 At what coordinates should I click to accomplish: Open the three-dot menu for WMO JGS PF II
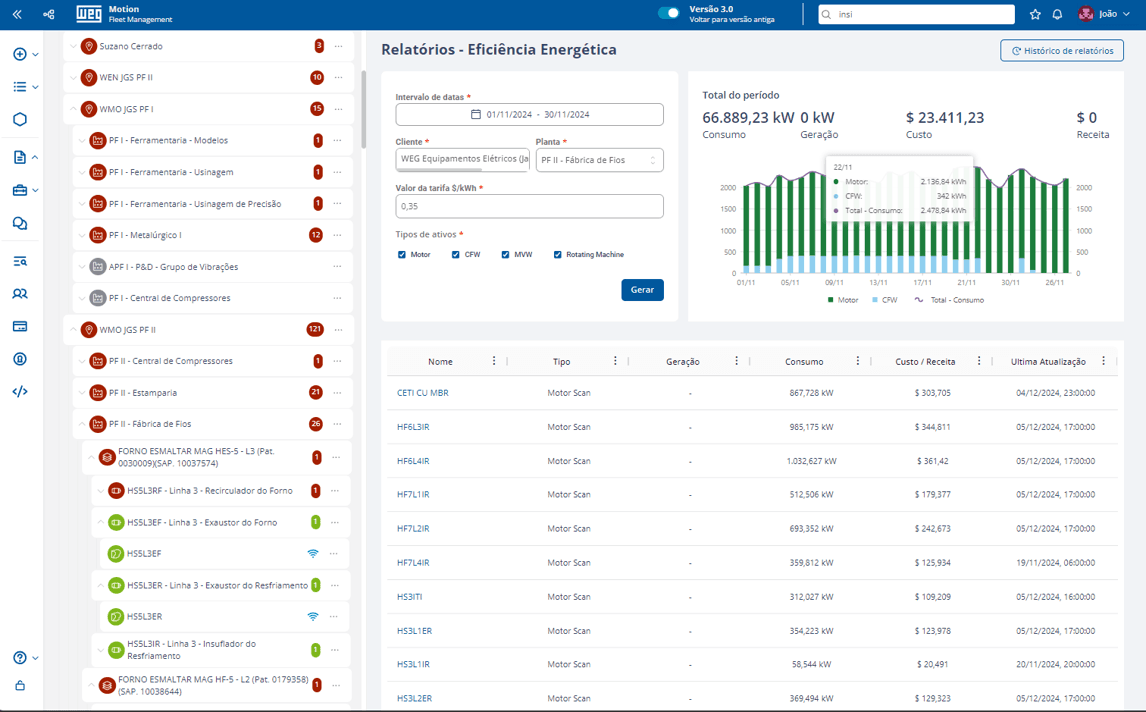pos(338,330)
